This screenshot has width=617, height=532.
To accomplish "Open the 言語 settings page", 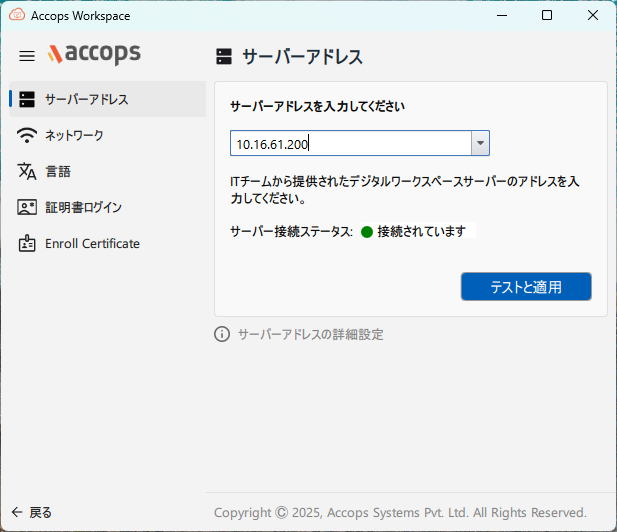I will tap(107, 171).
